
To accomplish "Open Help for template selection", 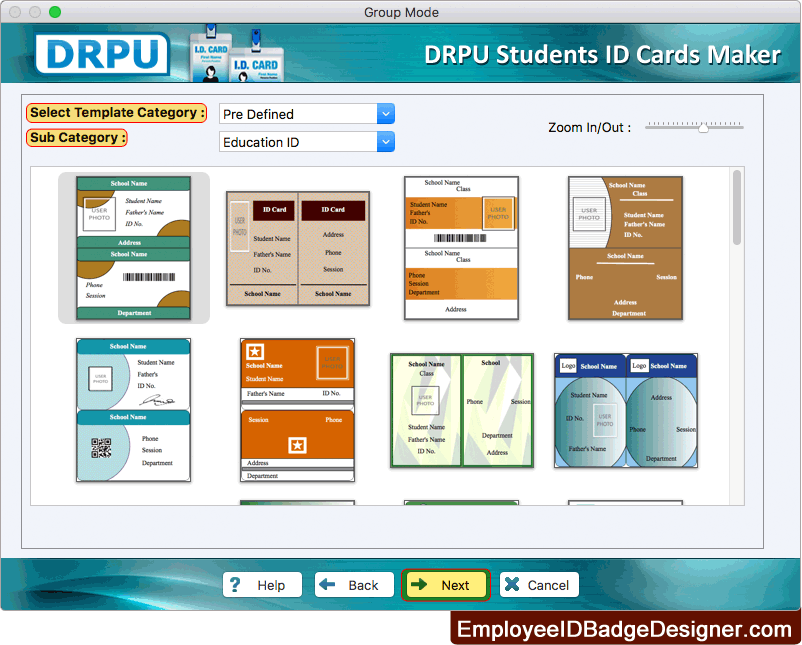I will click(262, 585).
